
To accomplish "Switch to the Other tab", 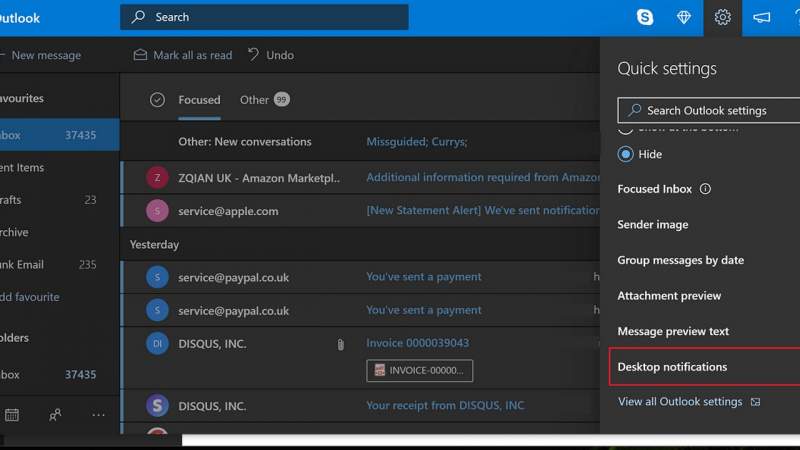I will 264,99.
